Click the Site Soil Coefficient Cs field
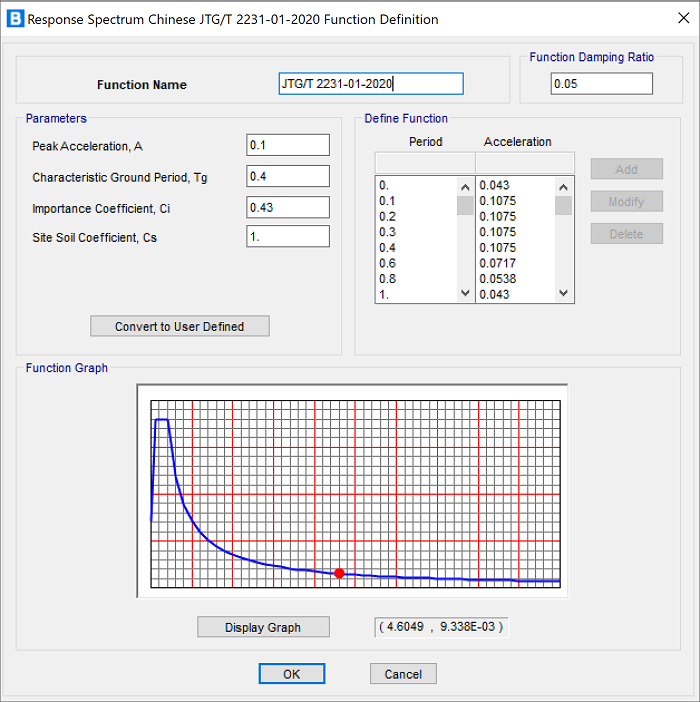 [x=288, y=236]
